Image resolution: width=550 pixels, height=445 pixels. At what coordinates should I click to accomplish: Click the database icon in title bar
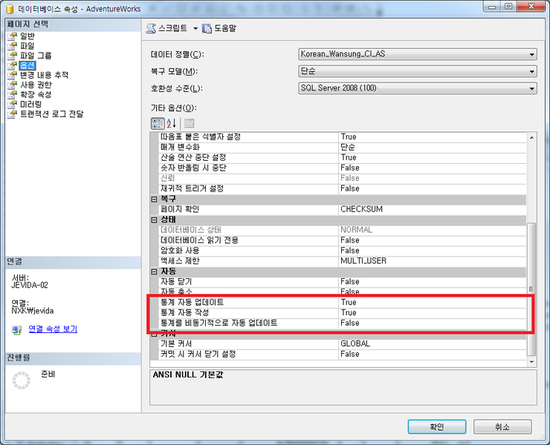(10, 9)
